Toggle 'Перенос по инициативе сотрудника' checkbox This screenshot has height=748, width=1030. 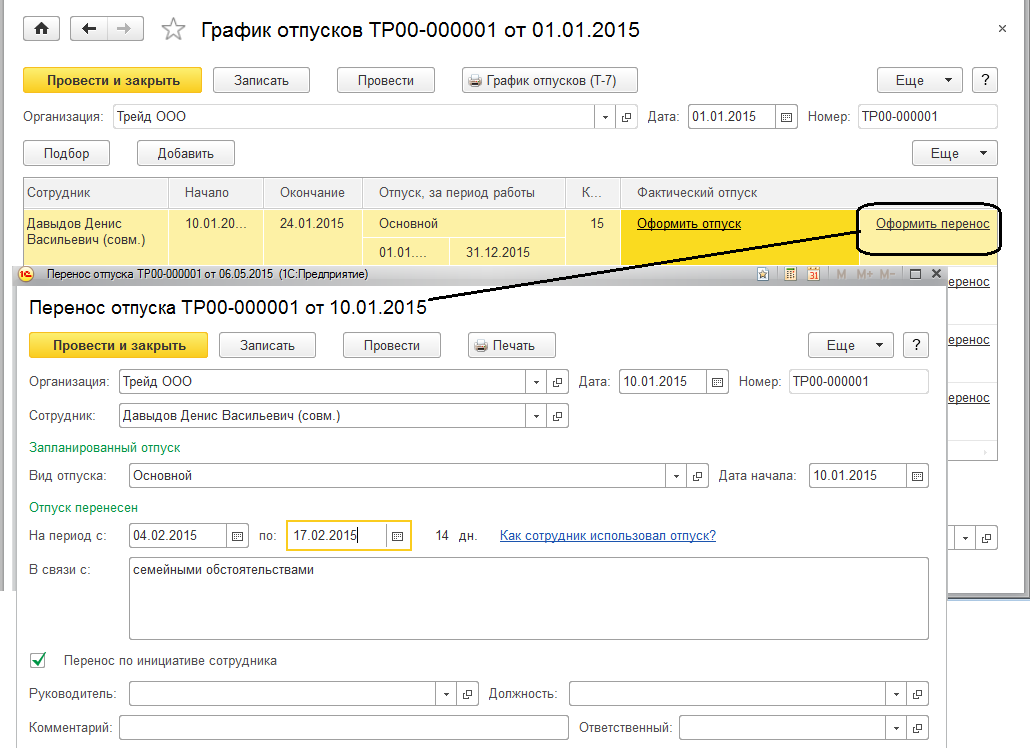click(39, 660)
